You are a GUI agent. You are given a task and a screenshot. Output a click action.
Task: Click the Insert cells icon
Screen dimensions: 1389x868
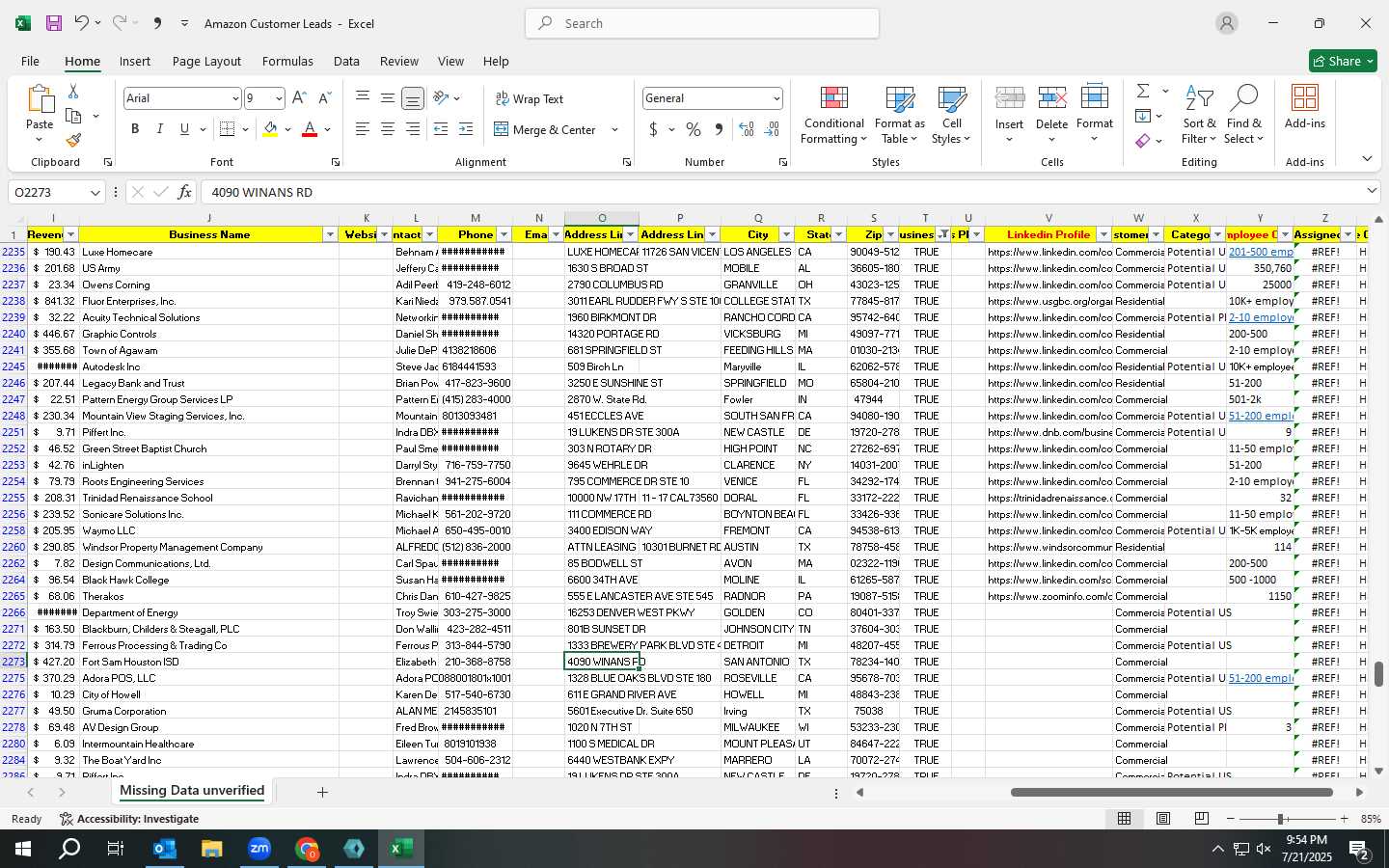point(1009,98)
